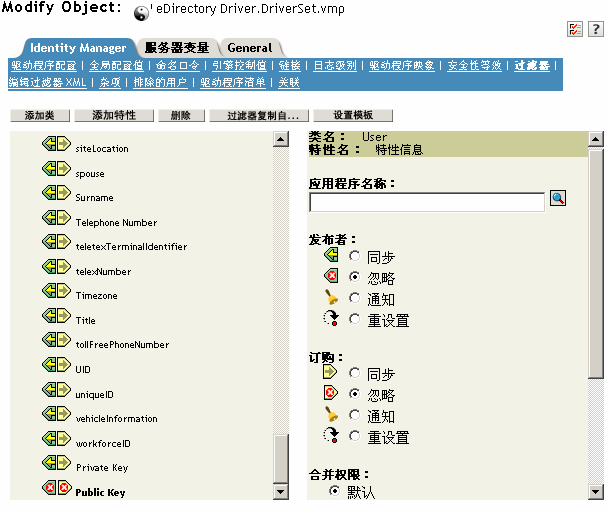The height and width of the screenshot is (512, 608).
Task: Click the sync arrows icon beside vehicleInformation
Action: point(56,413)
